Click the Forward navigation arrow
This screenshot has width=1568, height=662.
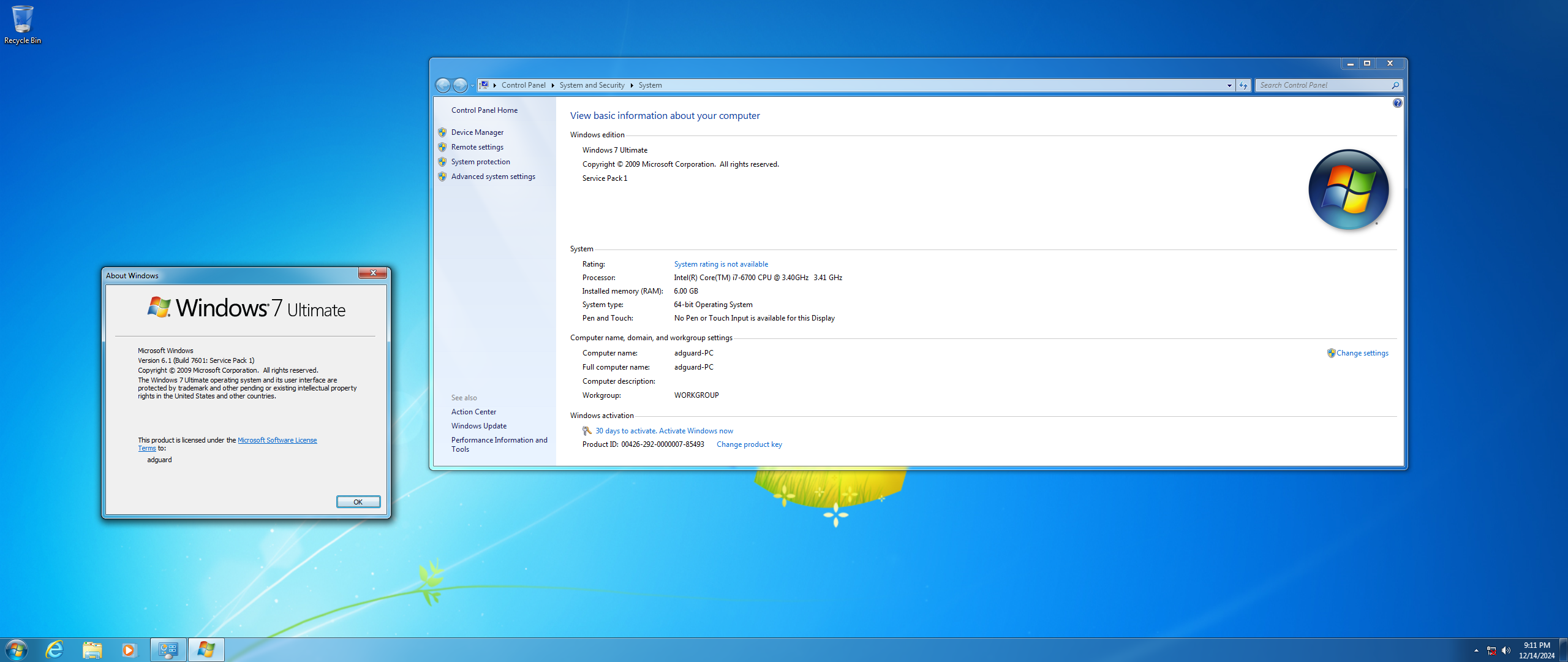pos(460,85)
